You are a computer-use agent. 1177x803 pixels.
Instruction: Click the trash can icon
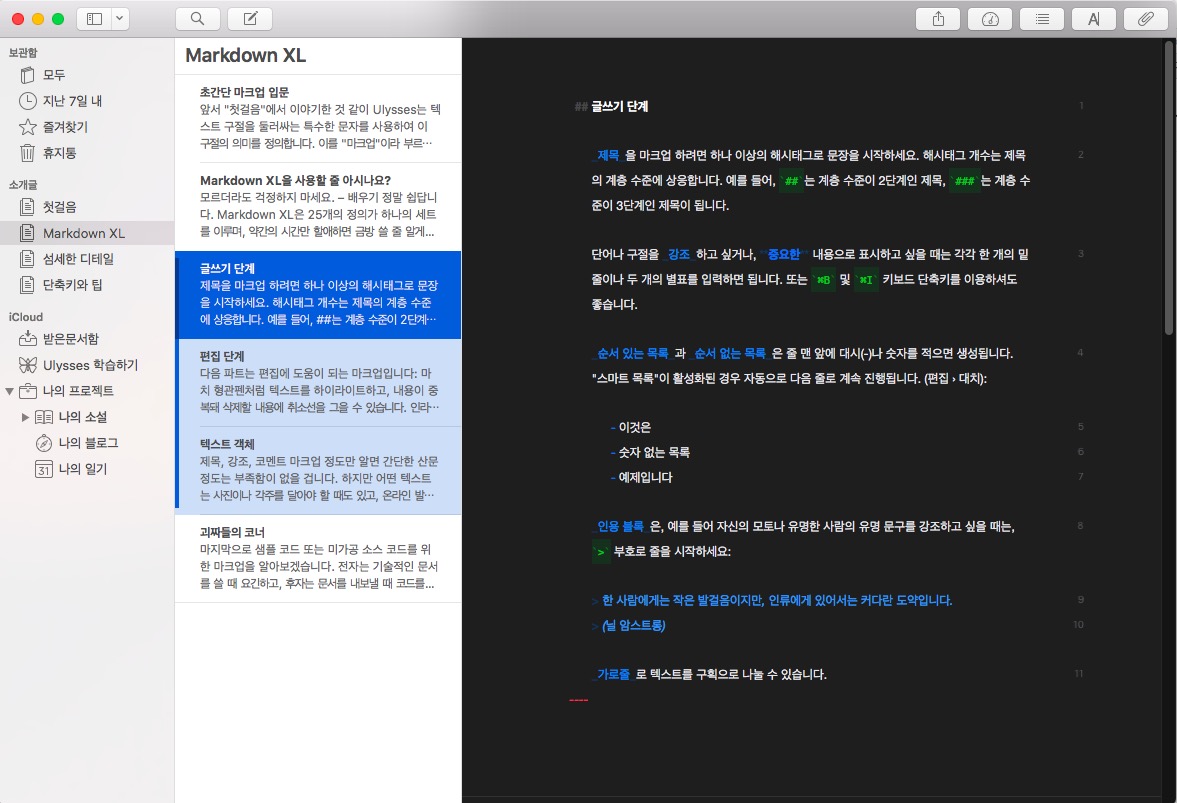coord(27,152)
